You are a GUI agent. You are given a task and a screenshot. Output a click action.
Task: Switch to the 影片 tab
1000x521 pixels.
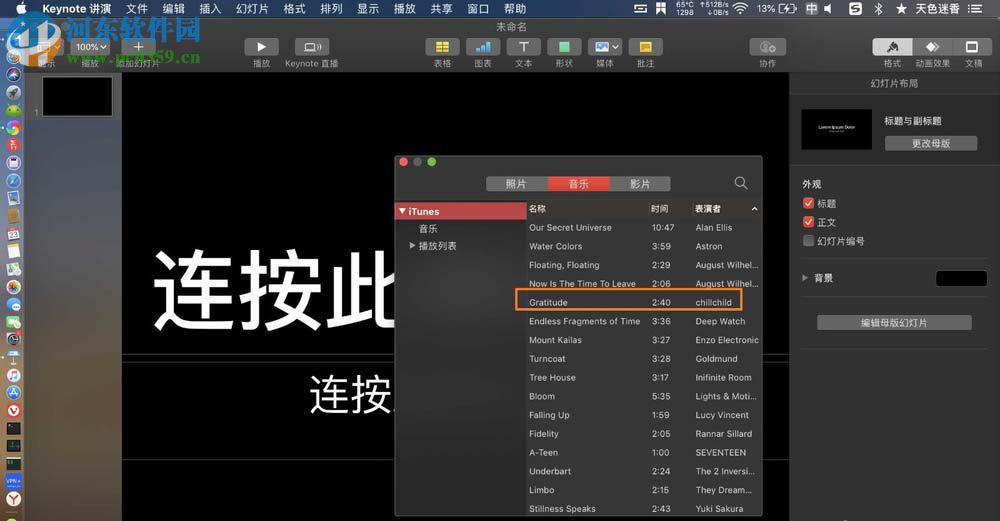click(x=640, y=184)
